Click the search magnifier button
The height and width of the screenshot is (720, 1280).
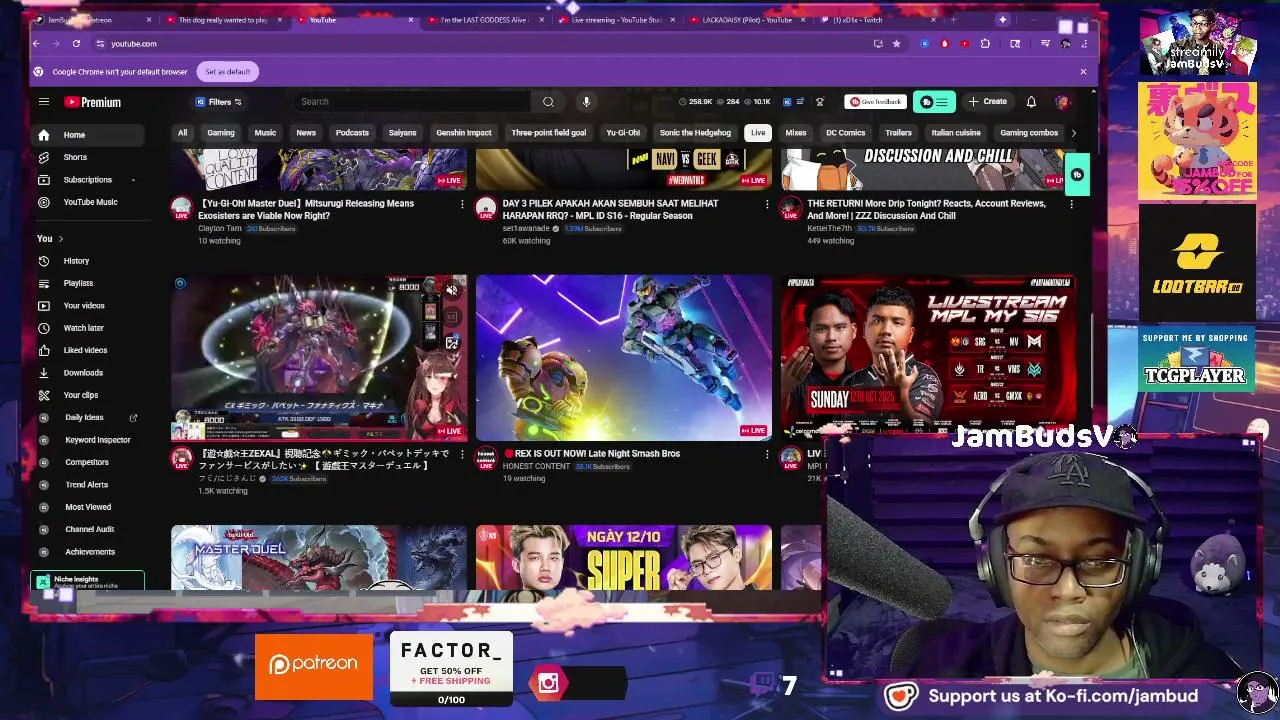point(548,102)
